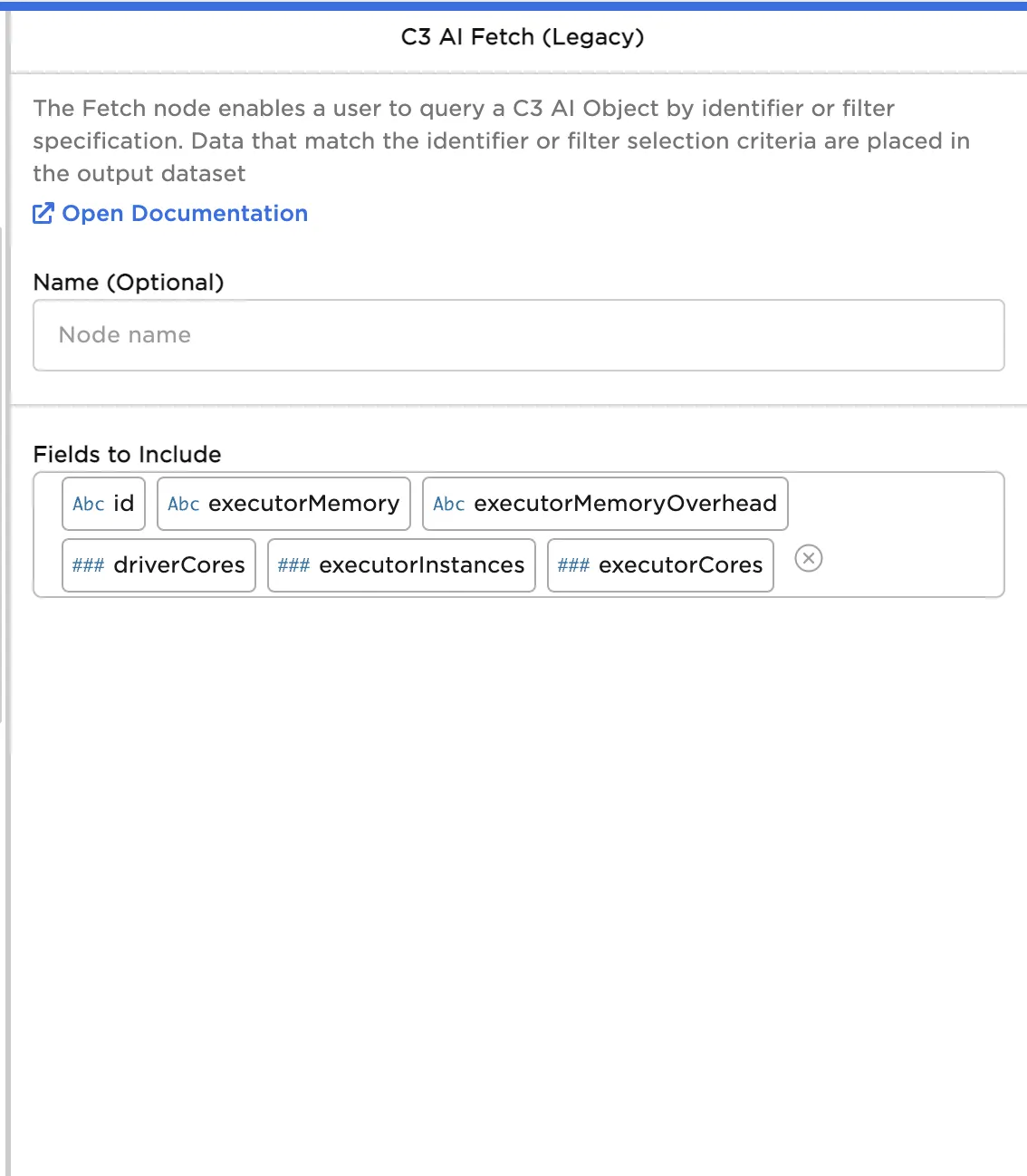Screen dimensions: 1027x1176
Task: Click the ### numeric icon on driverCores
Action: click(88, 565)
